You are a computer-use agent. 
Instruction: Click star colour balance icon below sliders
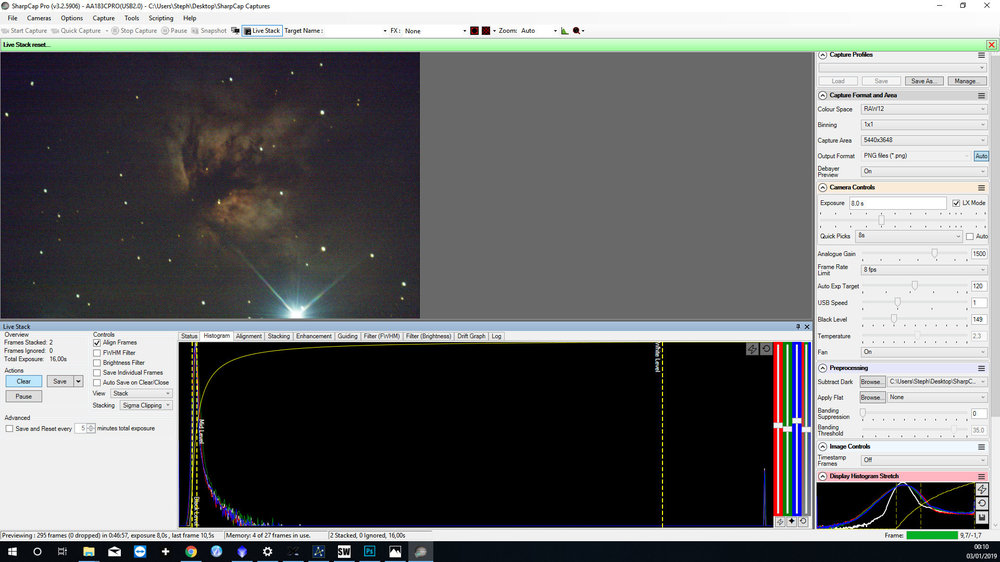coord(791,521)
